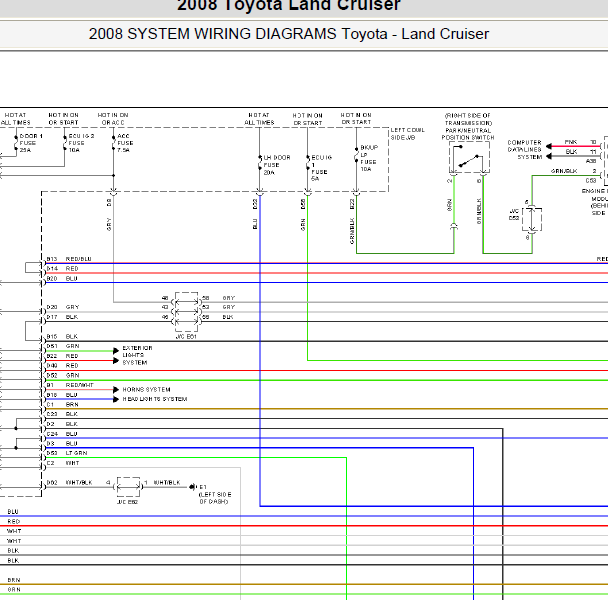The width and height of the screenshot is (608, 600).
Task: Click the 'HEADLIGHTS SYSTEM' label
Action: point(155,399)
